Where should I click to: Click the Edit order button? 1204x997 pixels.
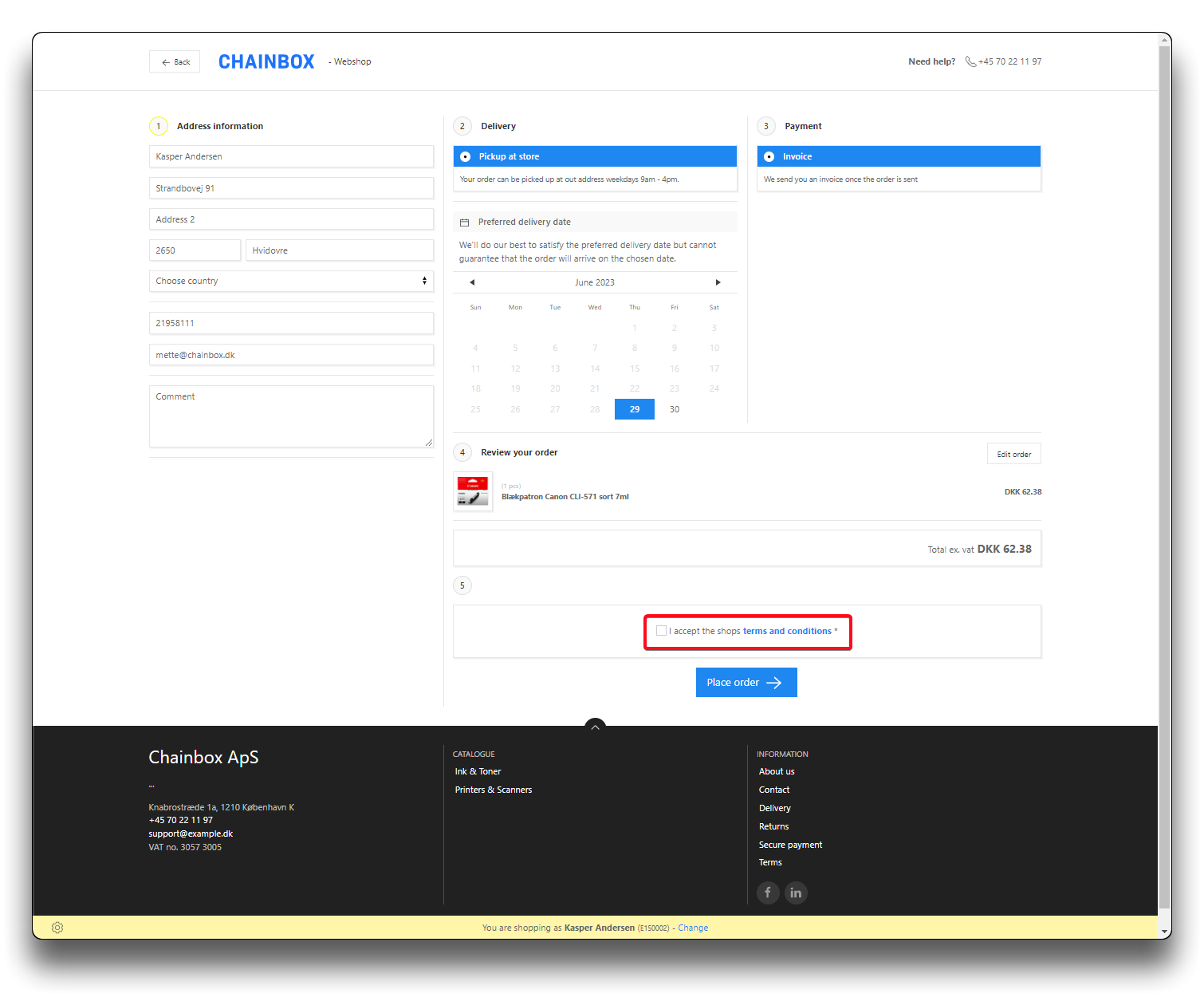tap(1013, 454)
